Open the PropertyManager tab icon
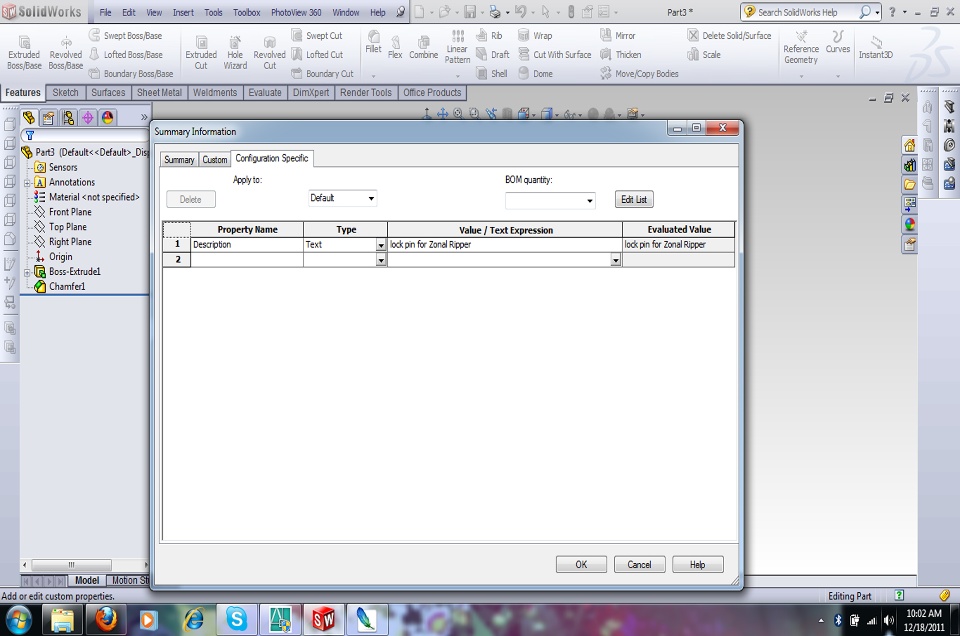Image resolution: width=960 pixels, height=636 pixels. [x=48, y=118]
